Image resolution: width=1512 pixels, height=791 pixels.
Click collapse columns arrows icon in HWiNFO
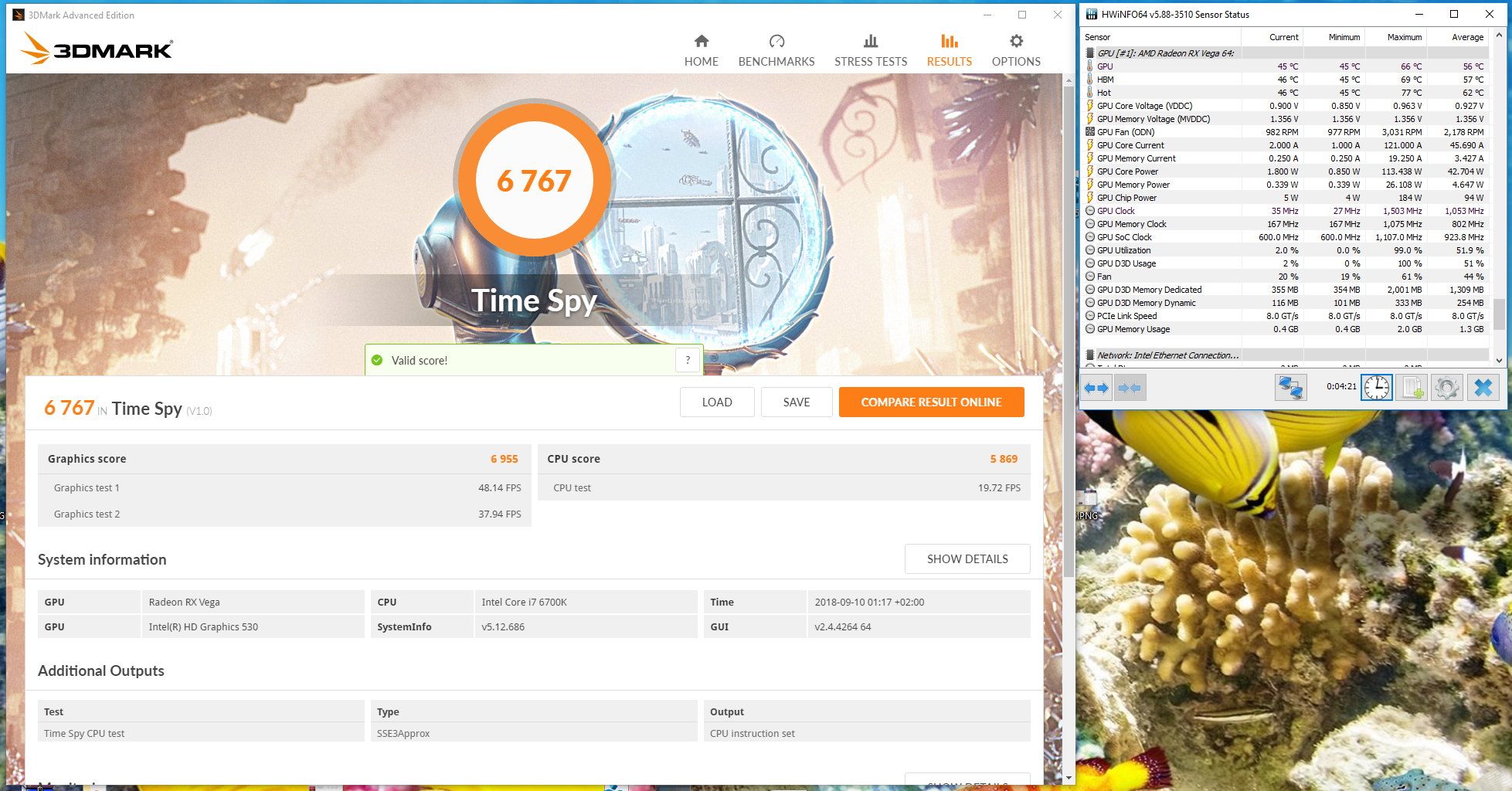(1130, 388)
